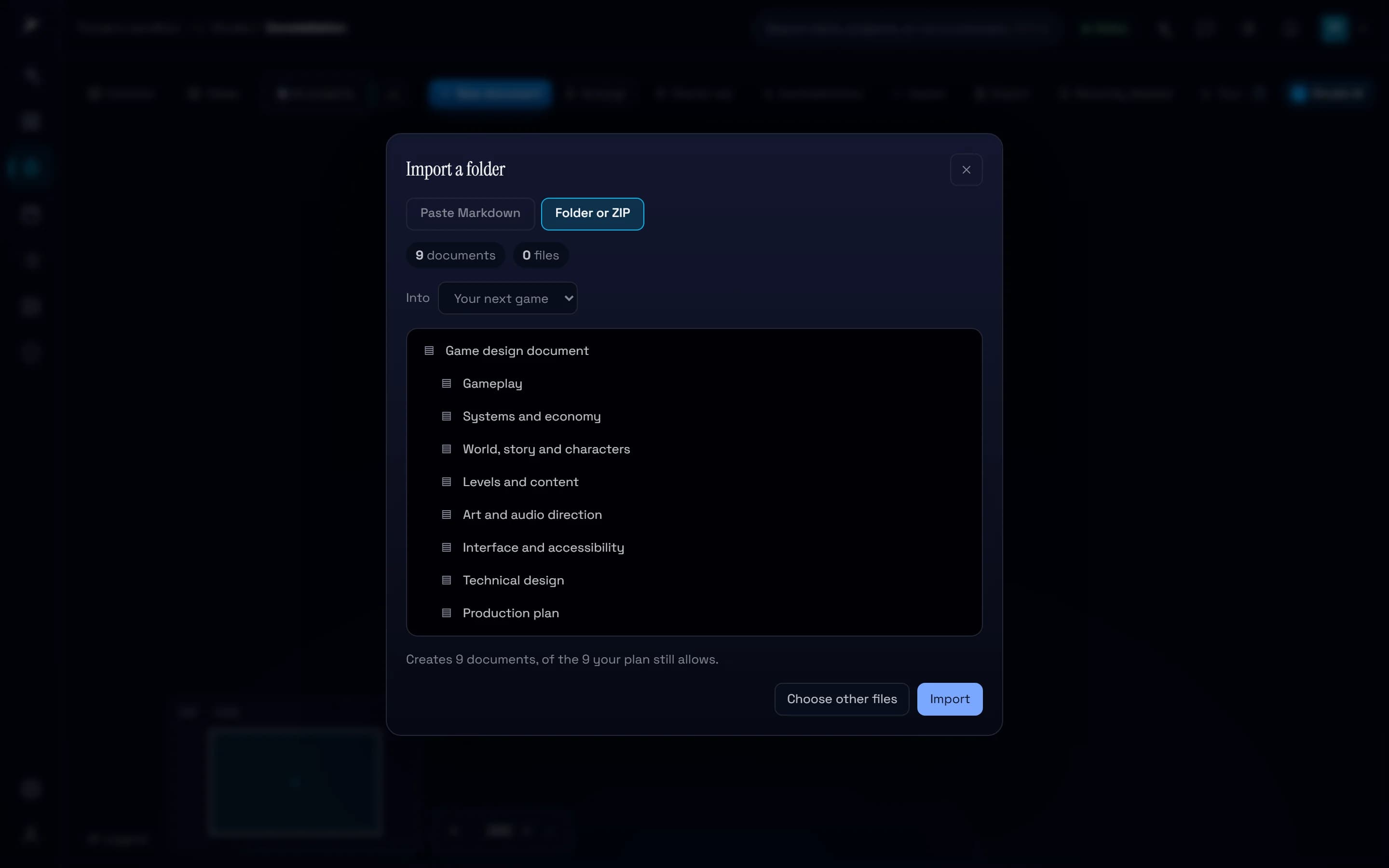Select the Folder or ZIP tab

point(592,214)
